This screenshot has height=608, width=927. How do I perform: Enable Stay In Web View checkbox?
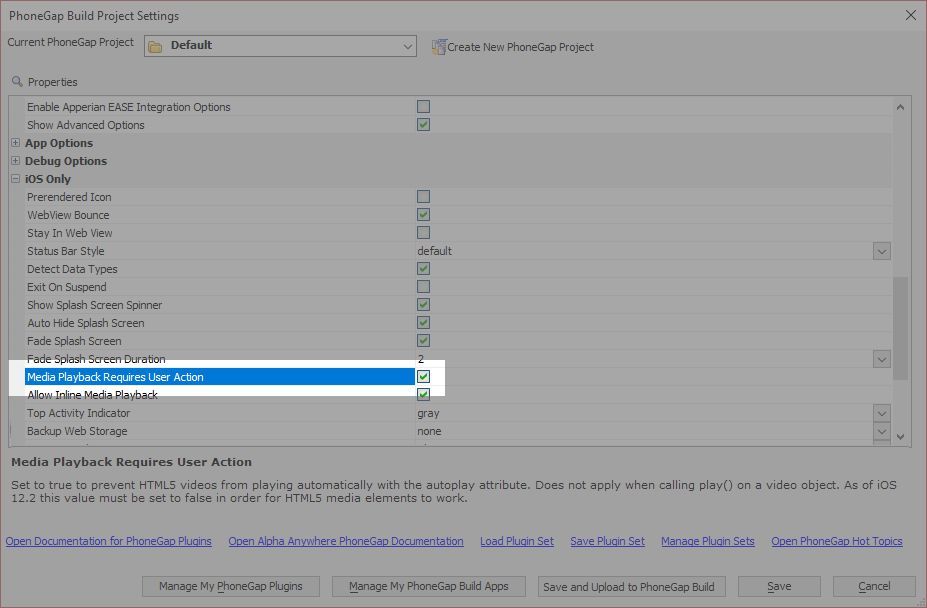pos(423,232)
